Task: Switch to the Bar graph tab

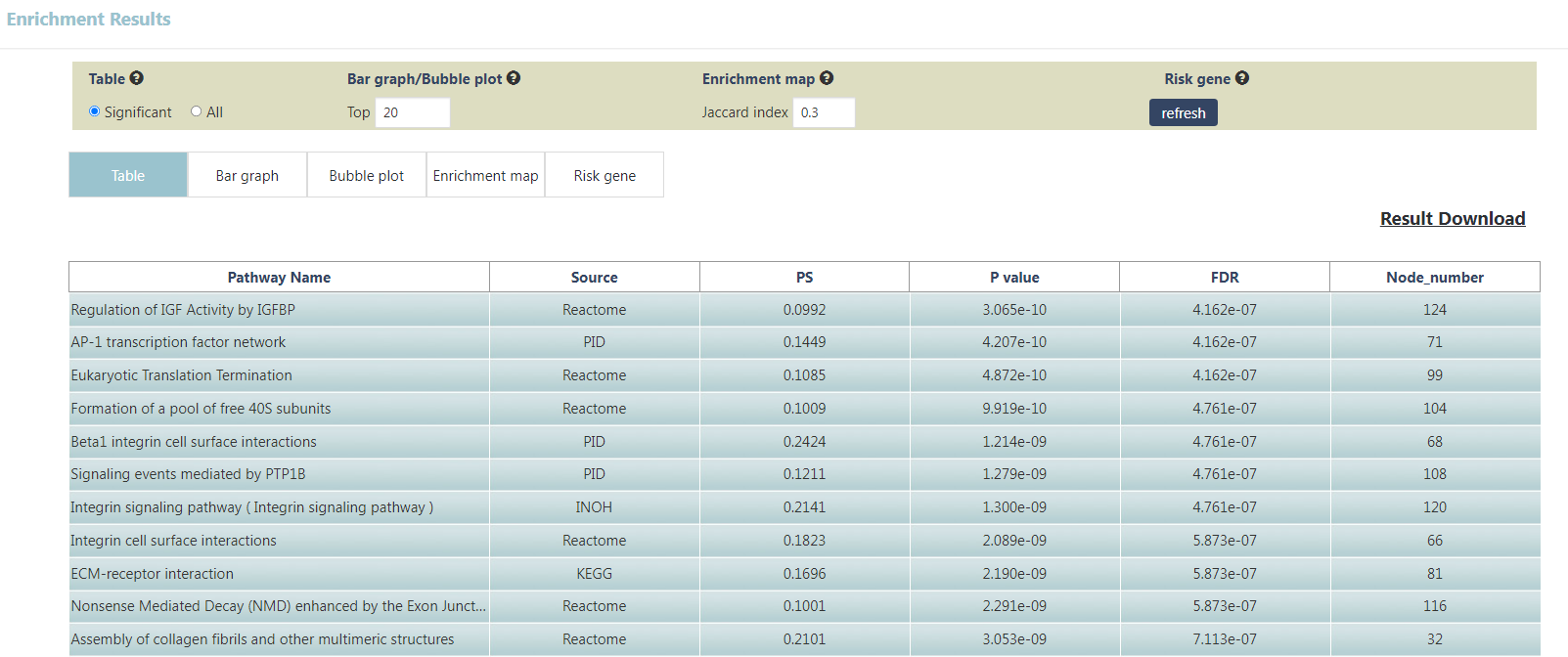Action: [247, 175]
